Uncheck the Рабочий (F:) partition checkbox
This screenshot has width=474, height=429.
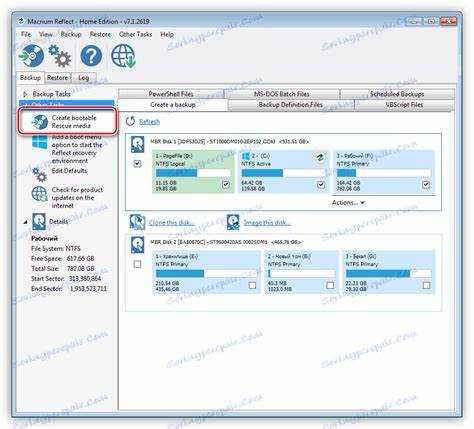[x=426, y=184]
